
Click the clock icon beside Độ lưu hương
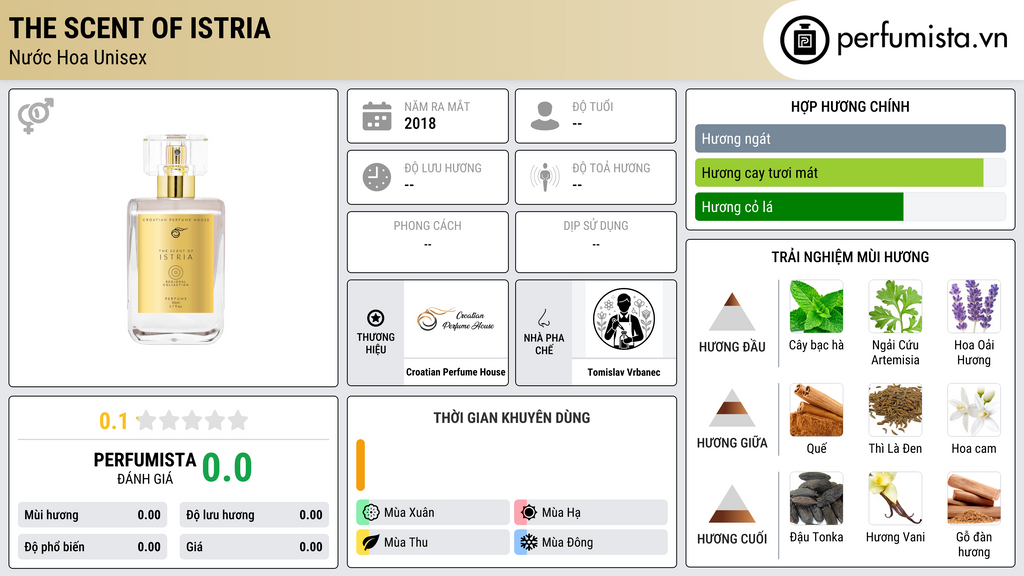(x=377, y=177)
